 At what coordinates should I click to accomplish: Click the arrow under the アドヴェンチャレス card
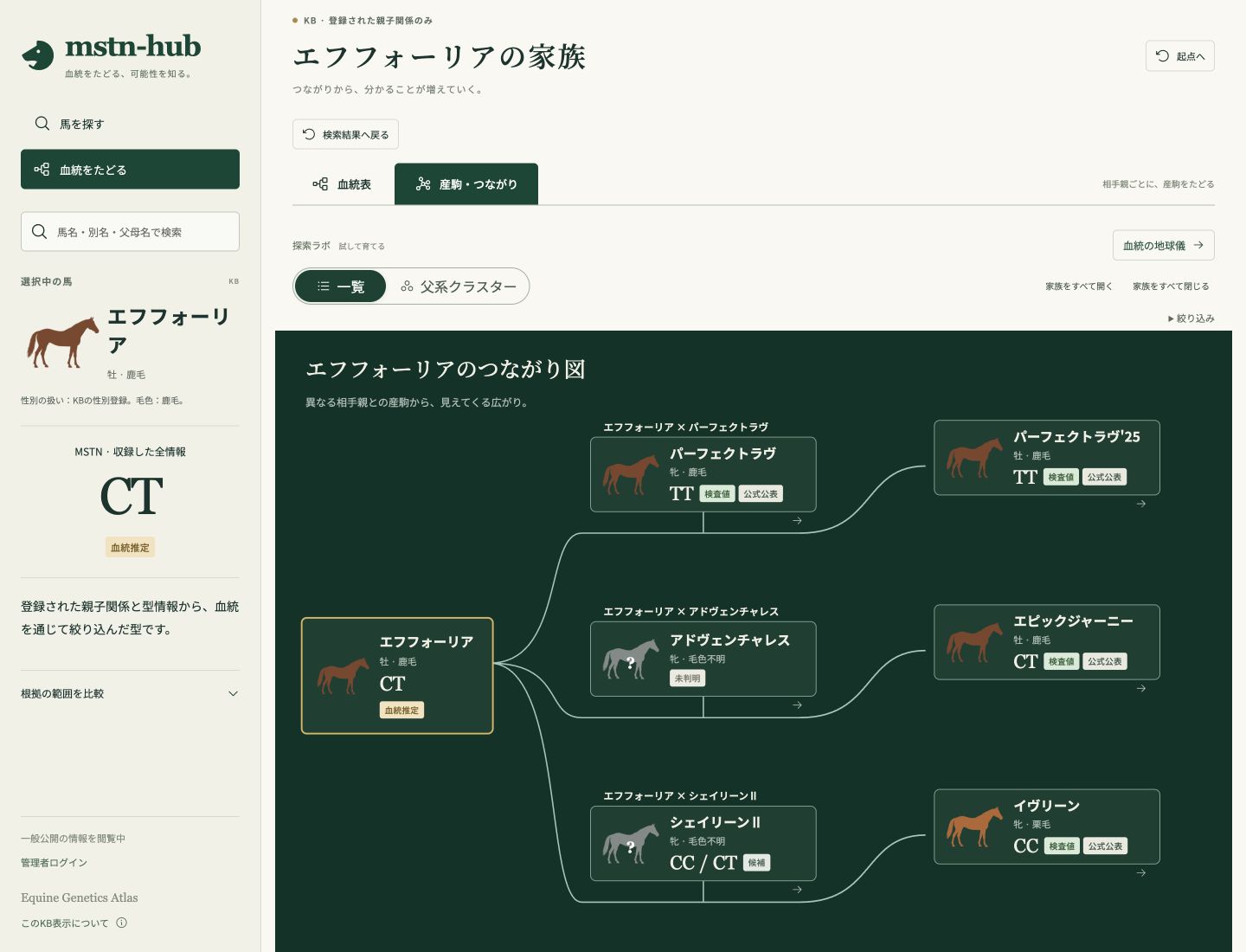(x=797, y=705)
